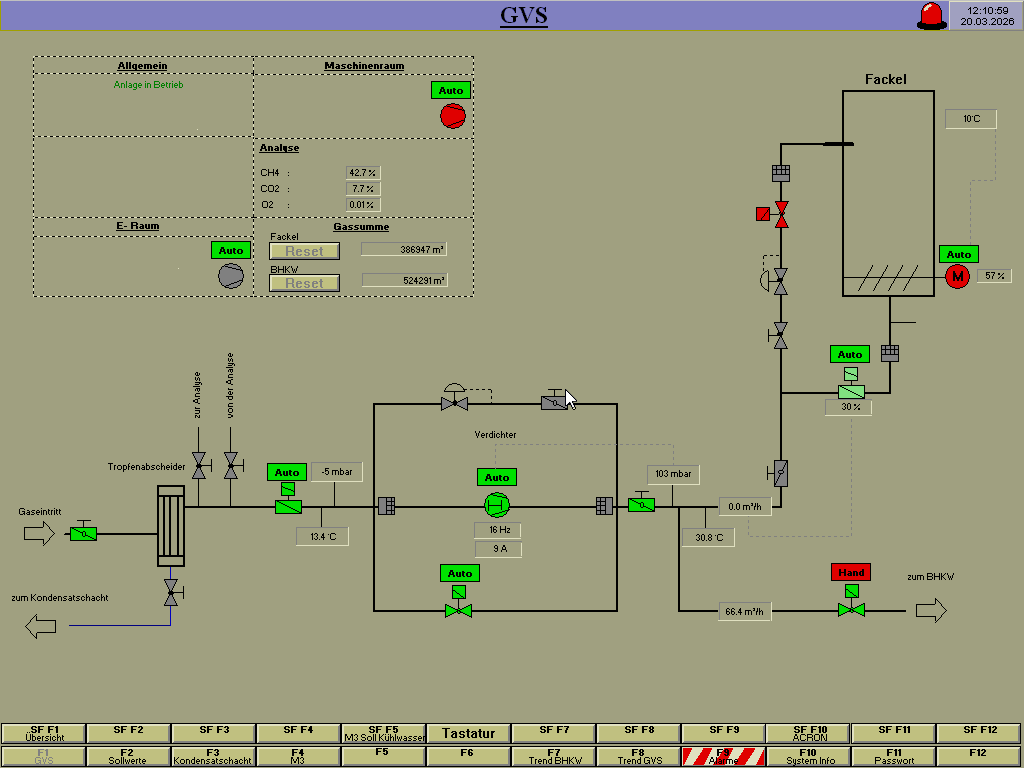Toggle Auto mode above the -5 mbar flap
The width and height of the screenshot is (1024, 768).
point(287,472)
